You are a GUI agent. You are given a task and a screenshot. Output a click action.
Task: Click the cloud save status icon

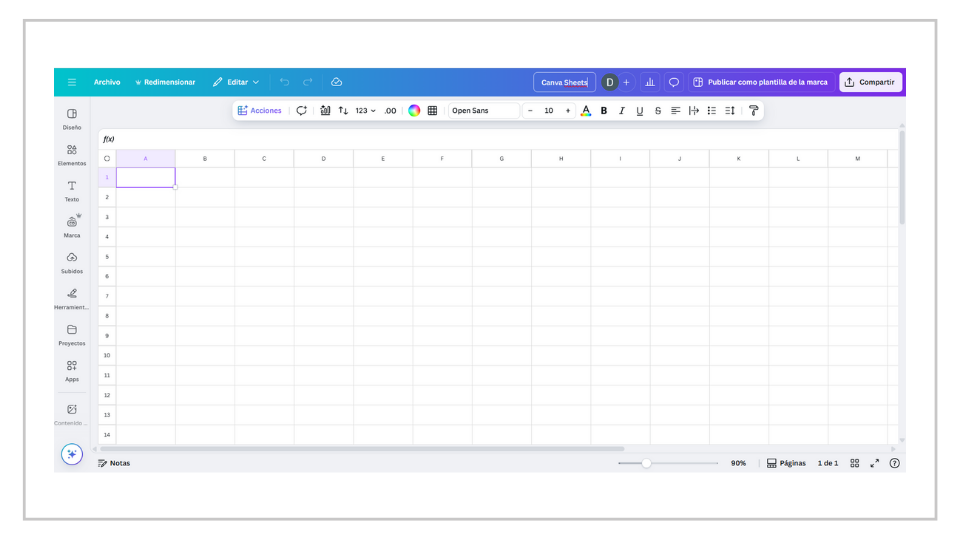[337, 82]
